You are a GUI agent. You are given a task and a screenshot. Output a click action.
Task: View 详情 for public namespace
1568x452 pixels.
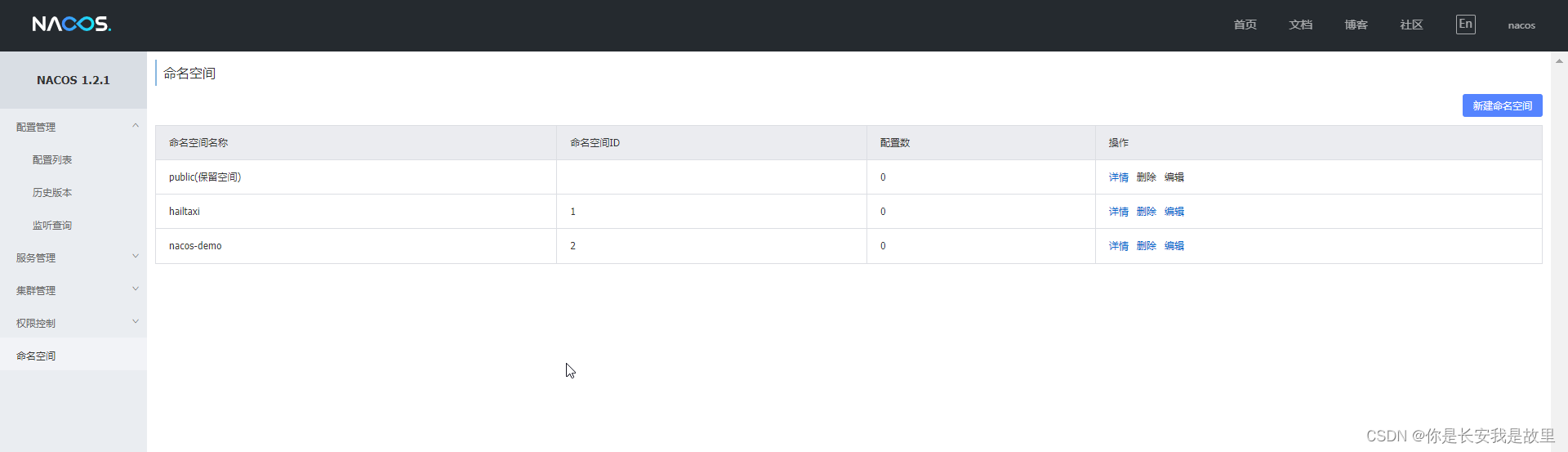click(1119, 177)
